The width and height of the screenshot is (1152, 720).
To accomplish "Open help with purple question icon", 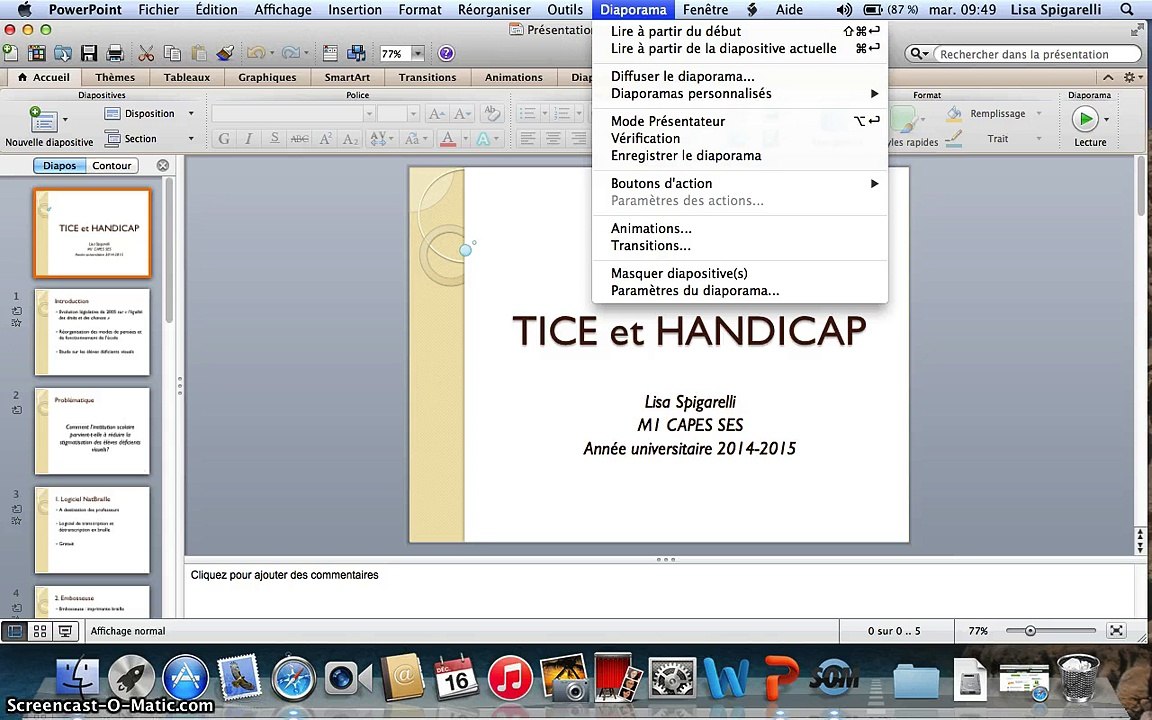I will (x=446, y=53).
